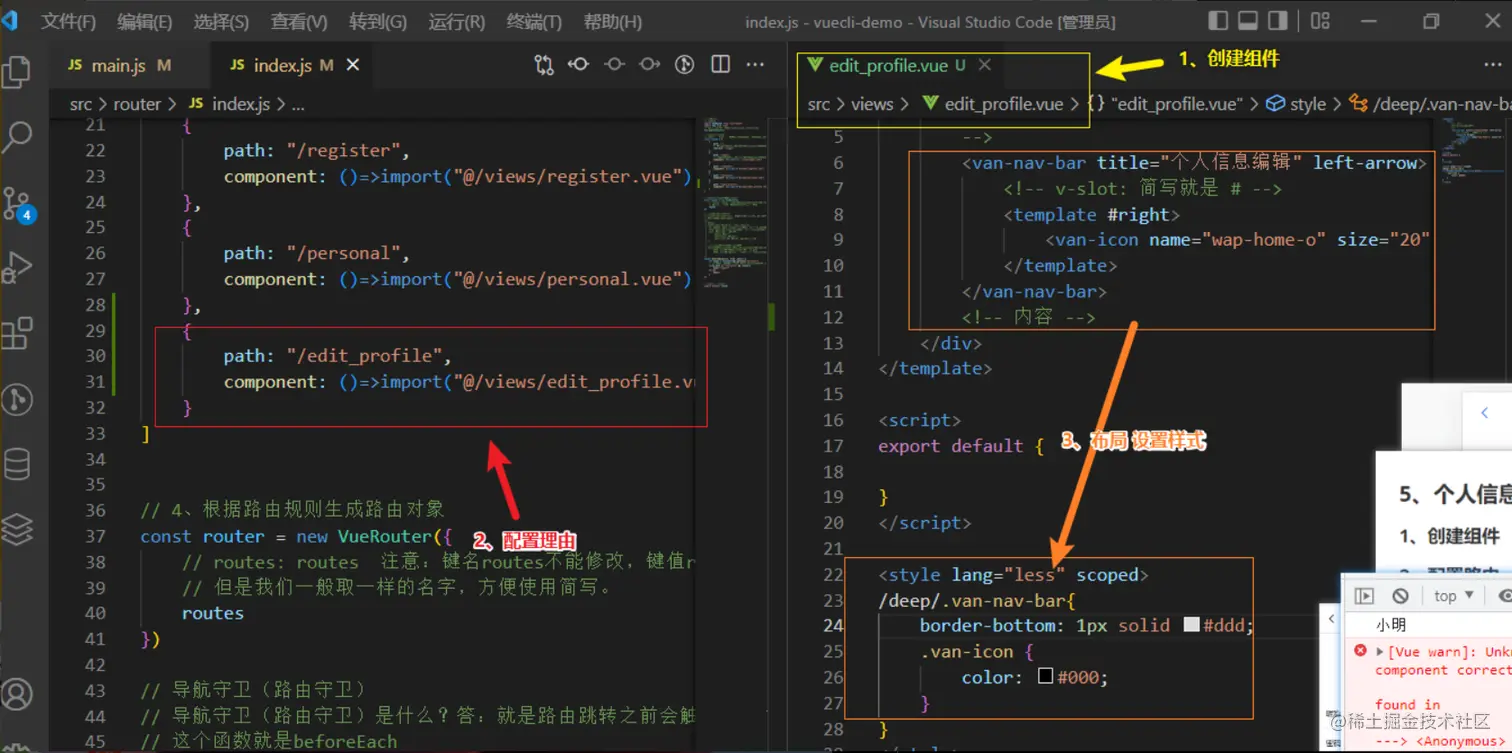Toggle the bottom panel layout icon

(1247, 20)
